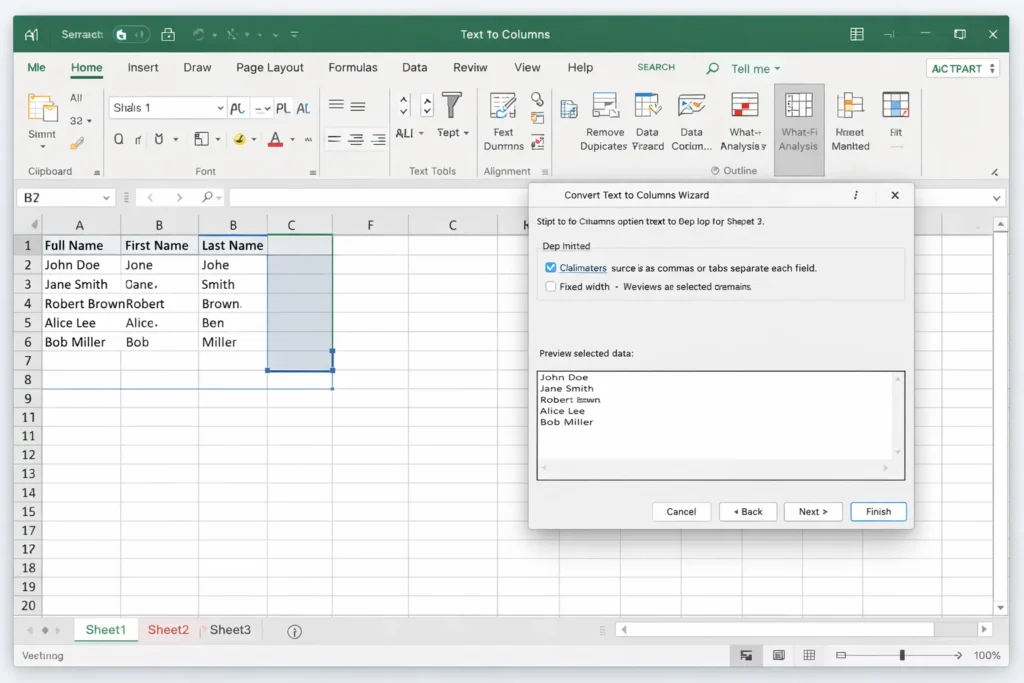Click the Text Dummns ribbon icon
The image size is (1024, 683).
[503, 107]
